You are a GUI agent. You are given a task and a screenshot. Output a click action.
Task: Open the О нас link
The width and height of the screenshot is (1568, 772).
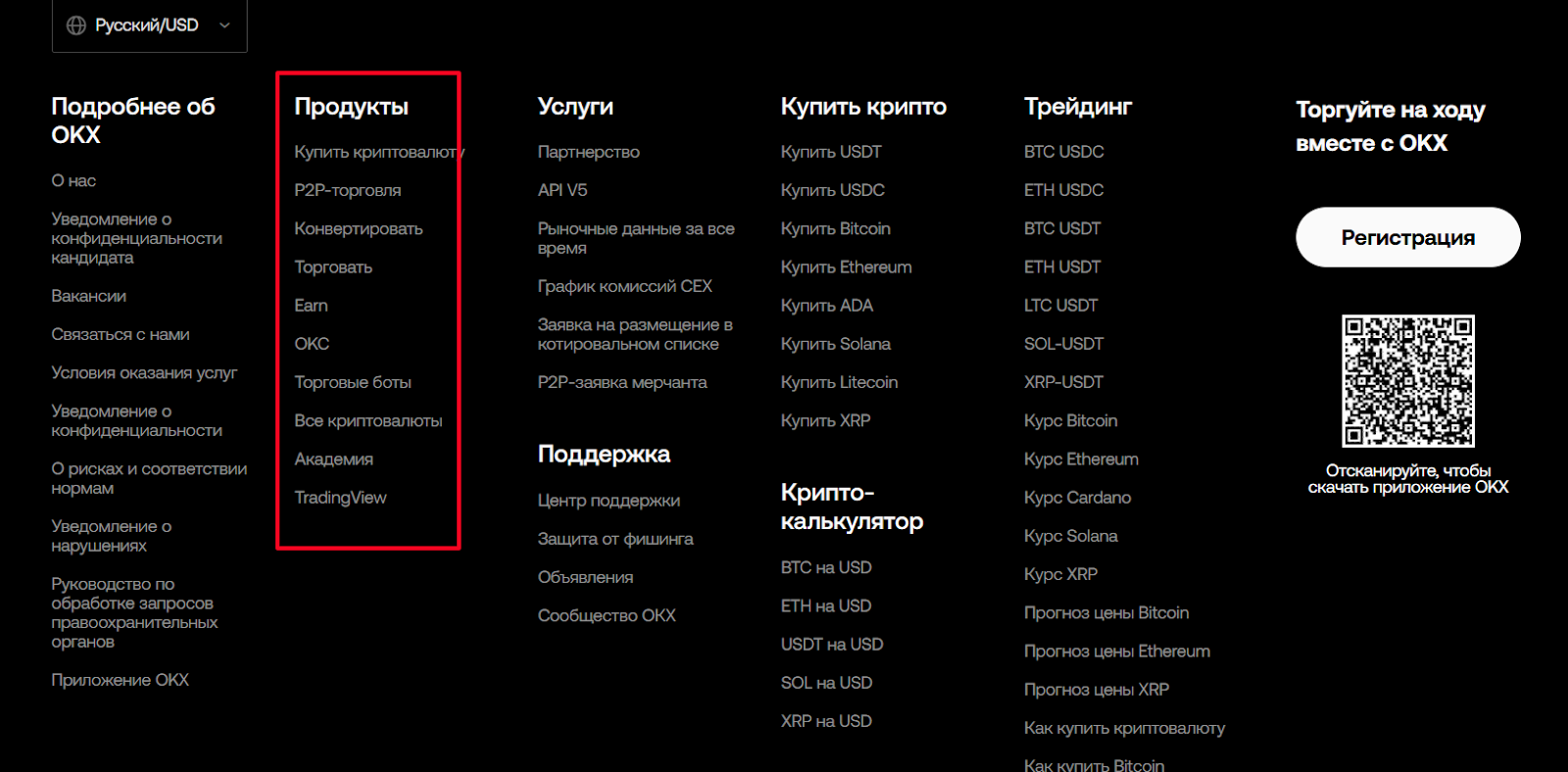[73, 181]
